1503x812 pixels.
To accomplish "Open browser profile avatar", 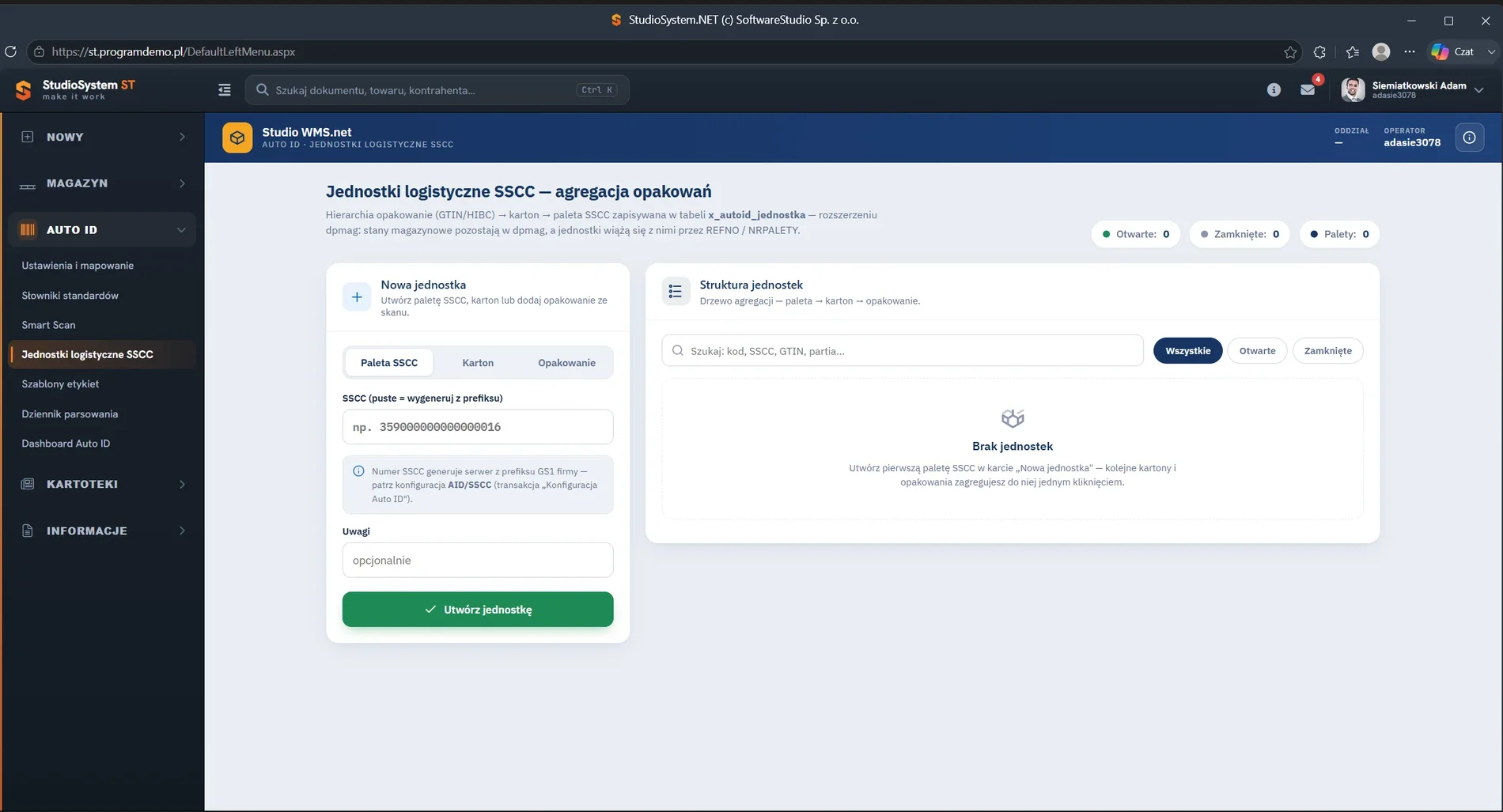I will (1381, 51).
